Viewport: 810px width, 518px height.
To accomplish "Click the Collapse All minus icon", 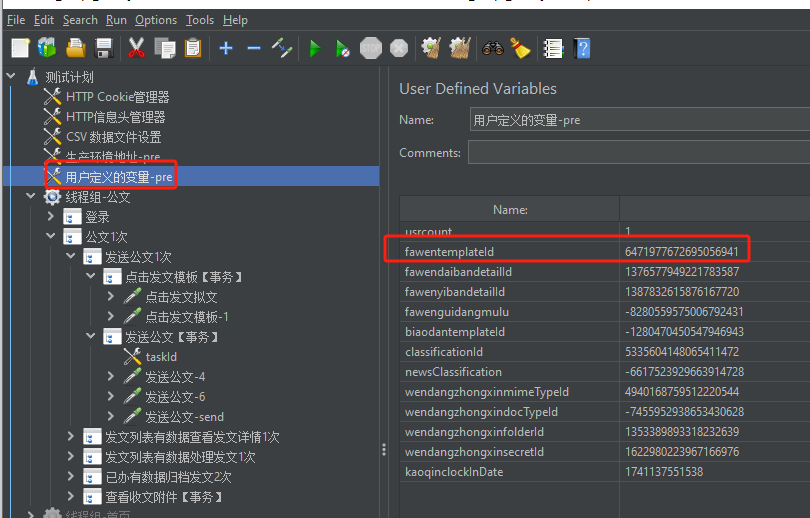I will point(254,49).
